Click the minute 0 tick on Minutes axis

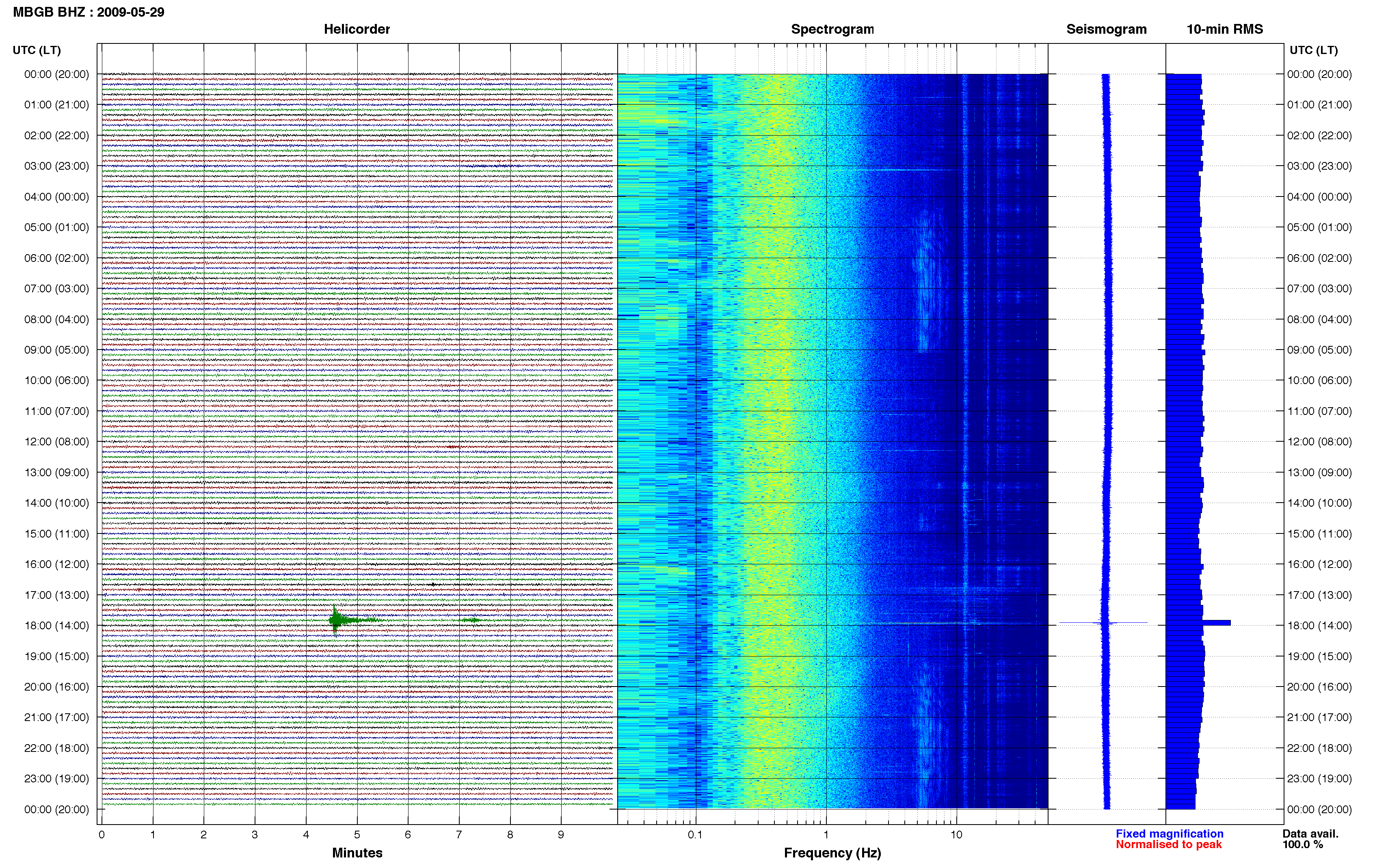pyautogui.click(x=102, y=835)
